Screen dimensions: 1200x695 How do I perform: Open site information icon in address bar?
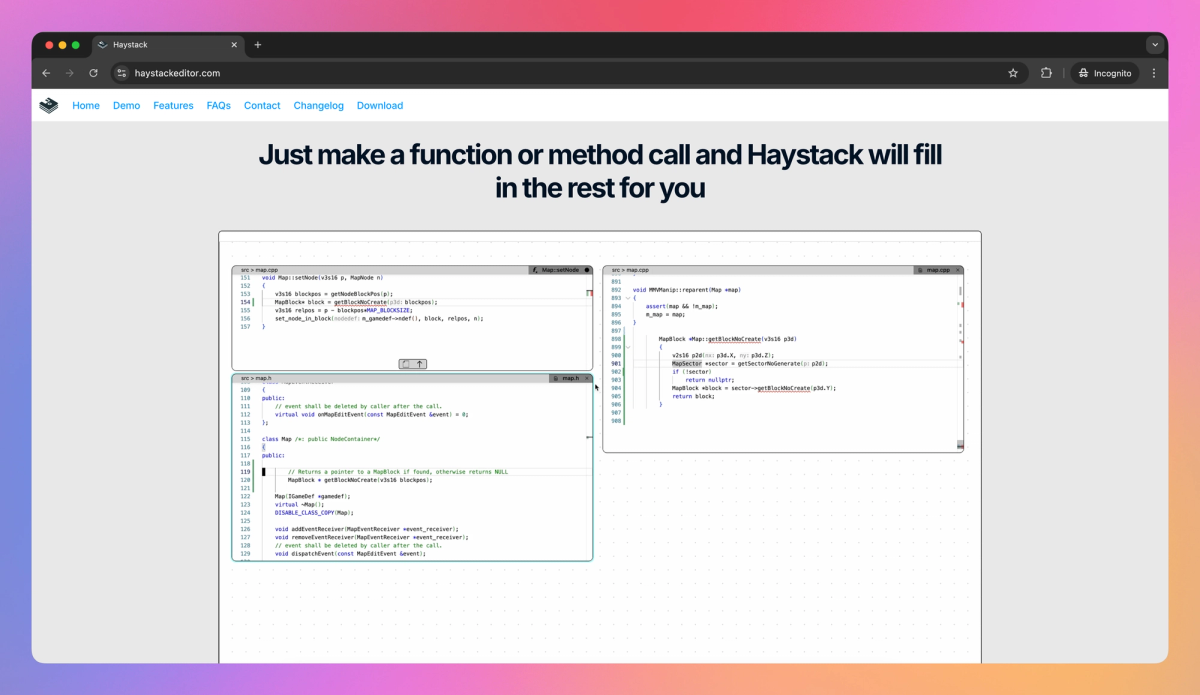point(122,73)
